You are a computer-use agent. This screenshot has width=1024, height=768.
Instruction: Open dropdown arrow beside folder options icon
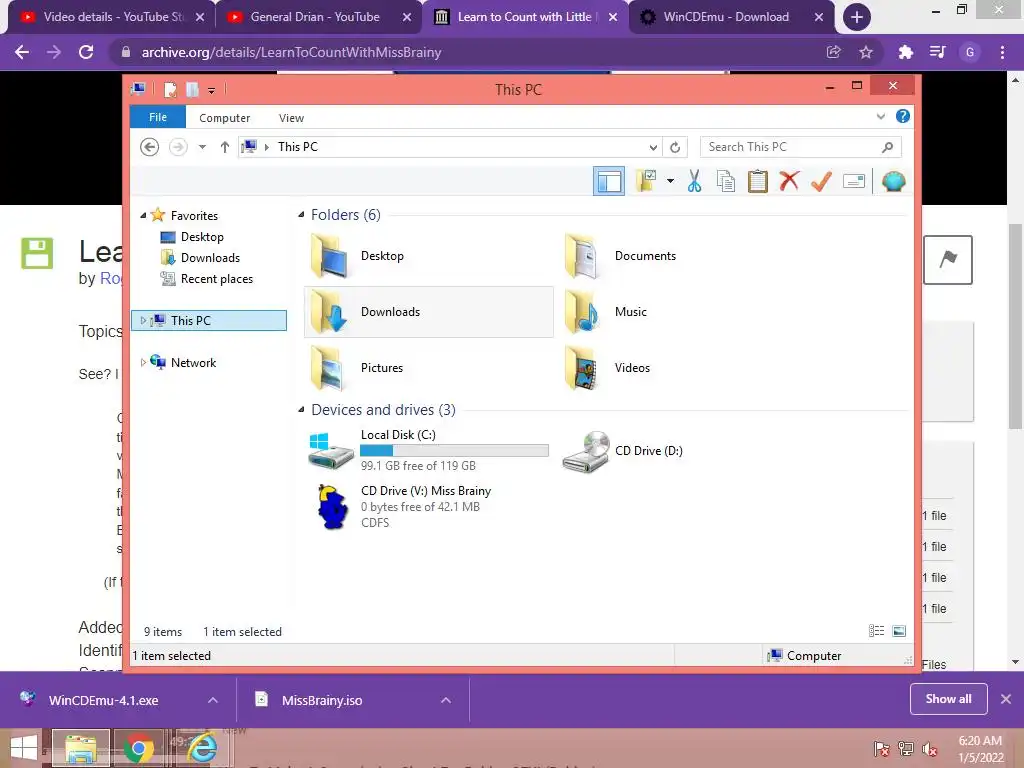point(670,181)
